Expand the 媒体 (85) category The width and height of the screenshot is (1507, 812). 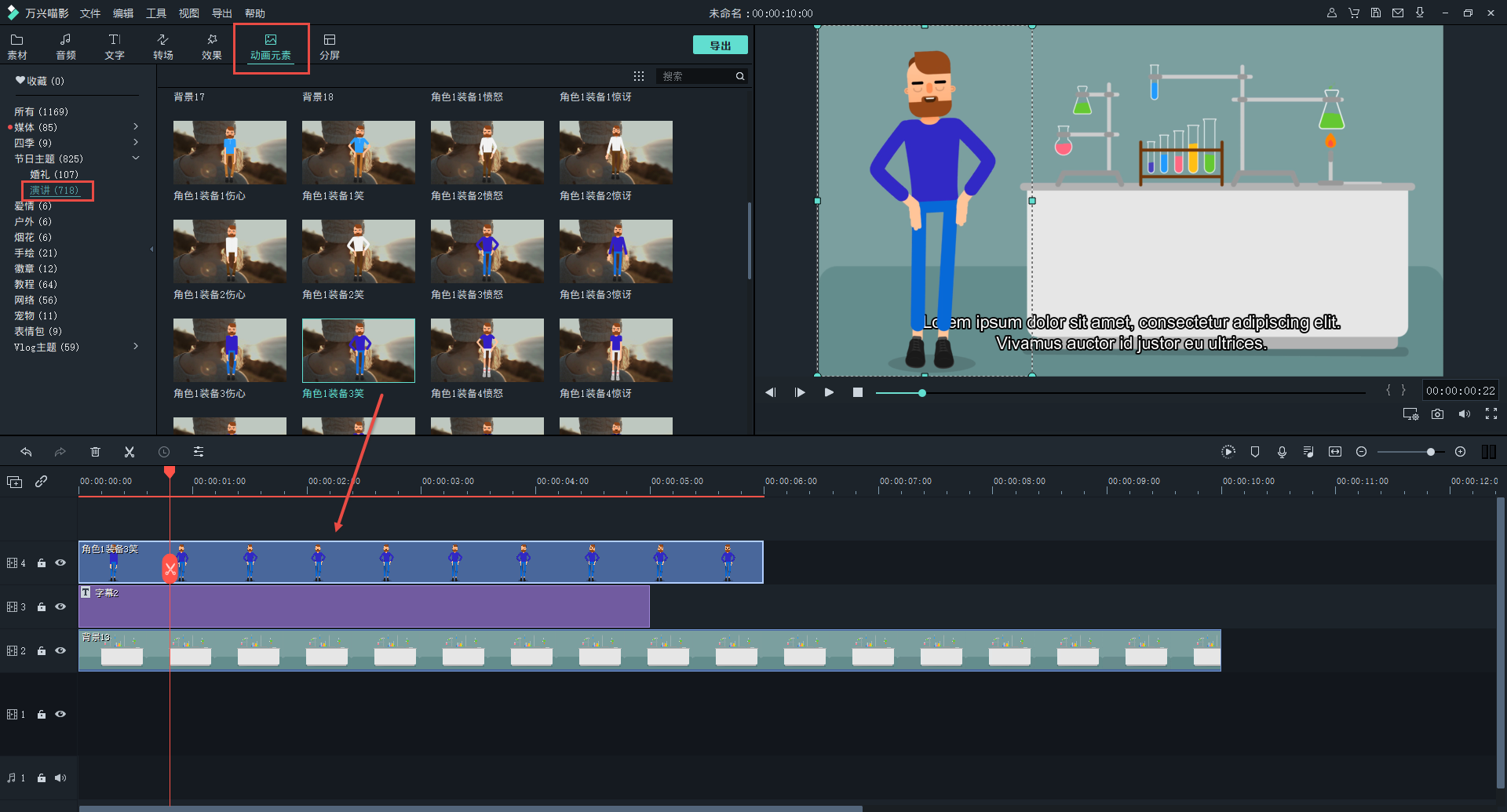tap(136, 127)
